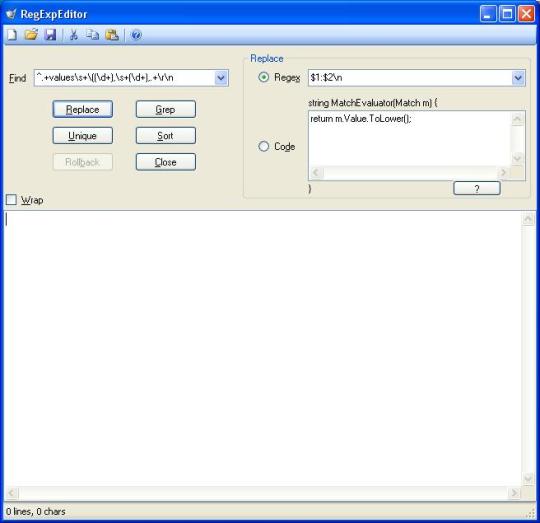This screenshot has width=540, height=523.
Task: Click the main editor's scroll right arrow
Action: 515,493
